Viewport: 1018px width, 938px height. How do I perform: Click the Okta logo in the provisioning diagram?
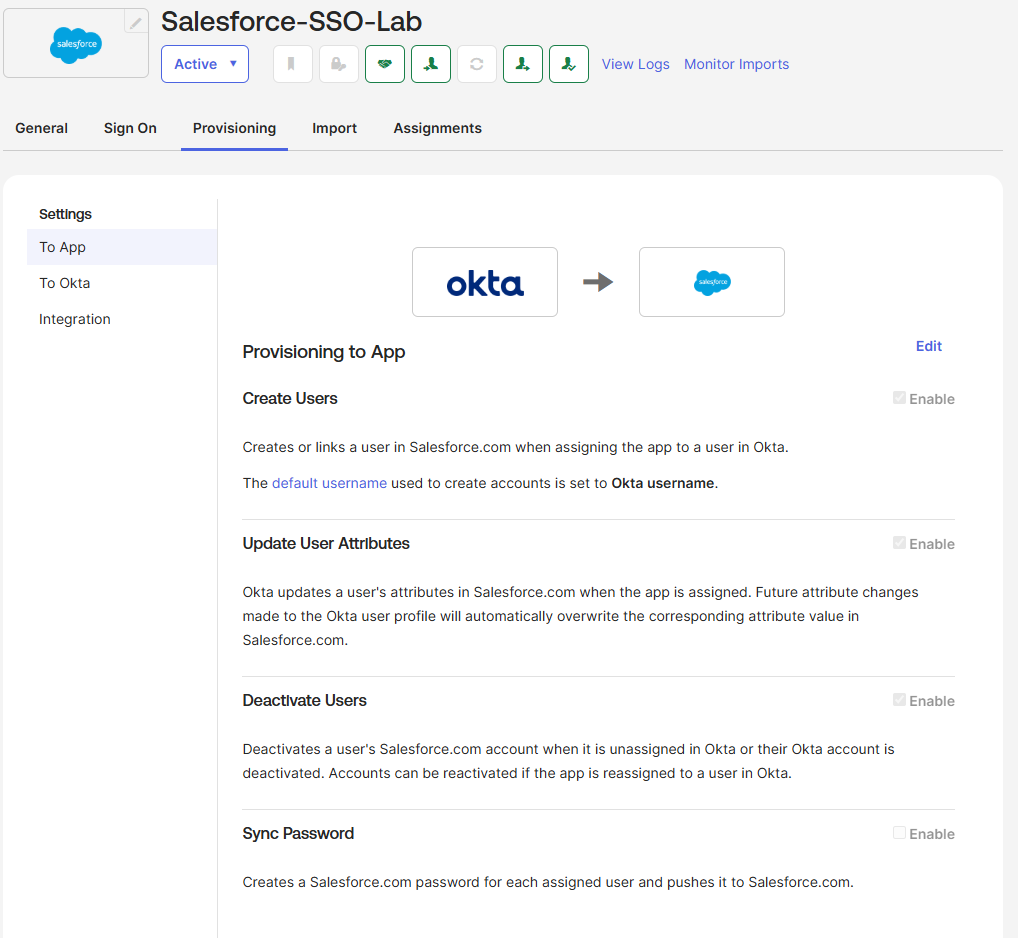484,281
